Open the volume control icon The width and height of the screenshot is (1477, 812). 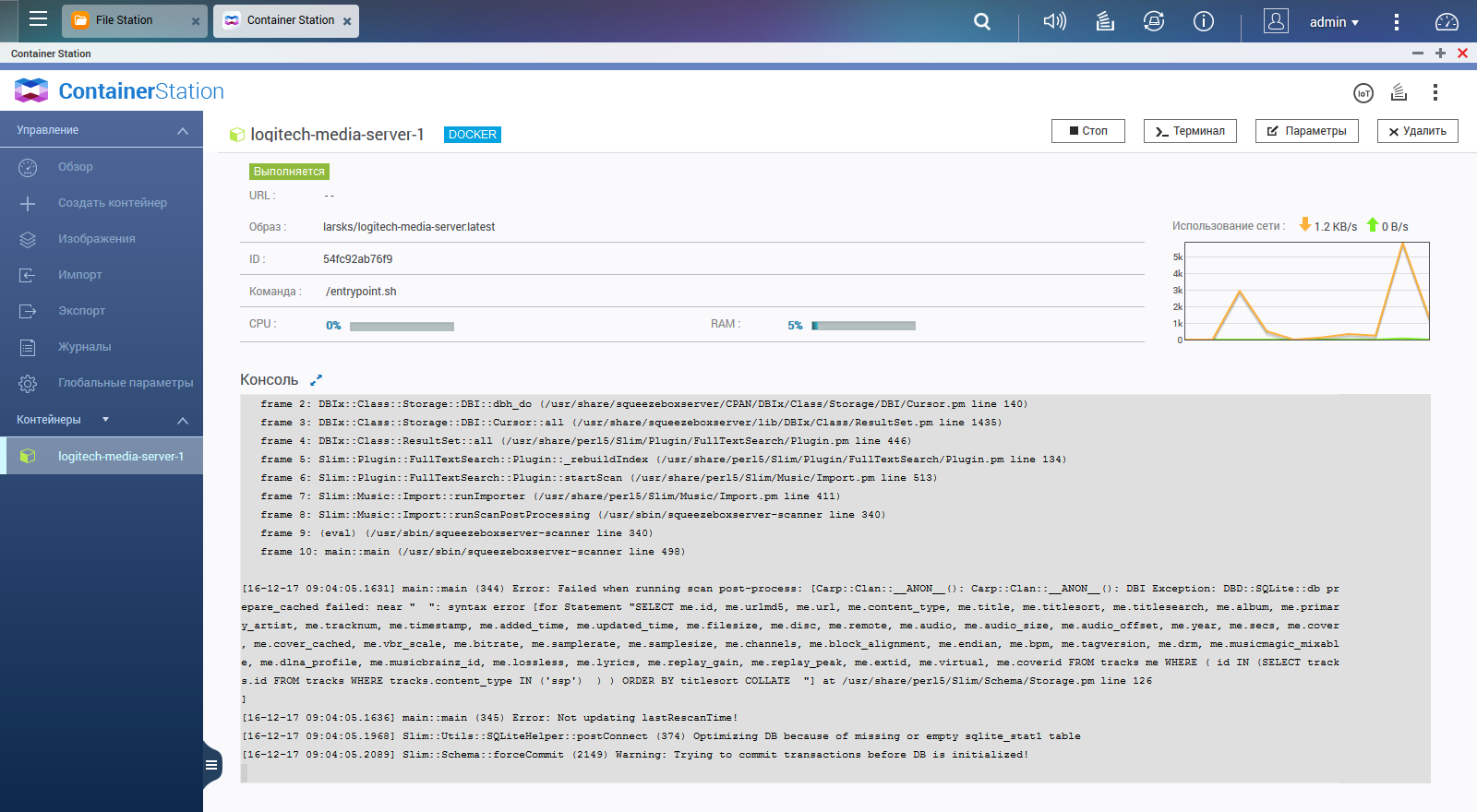(1054, 20)
